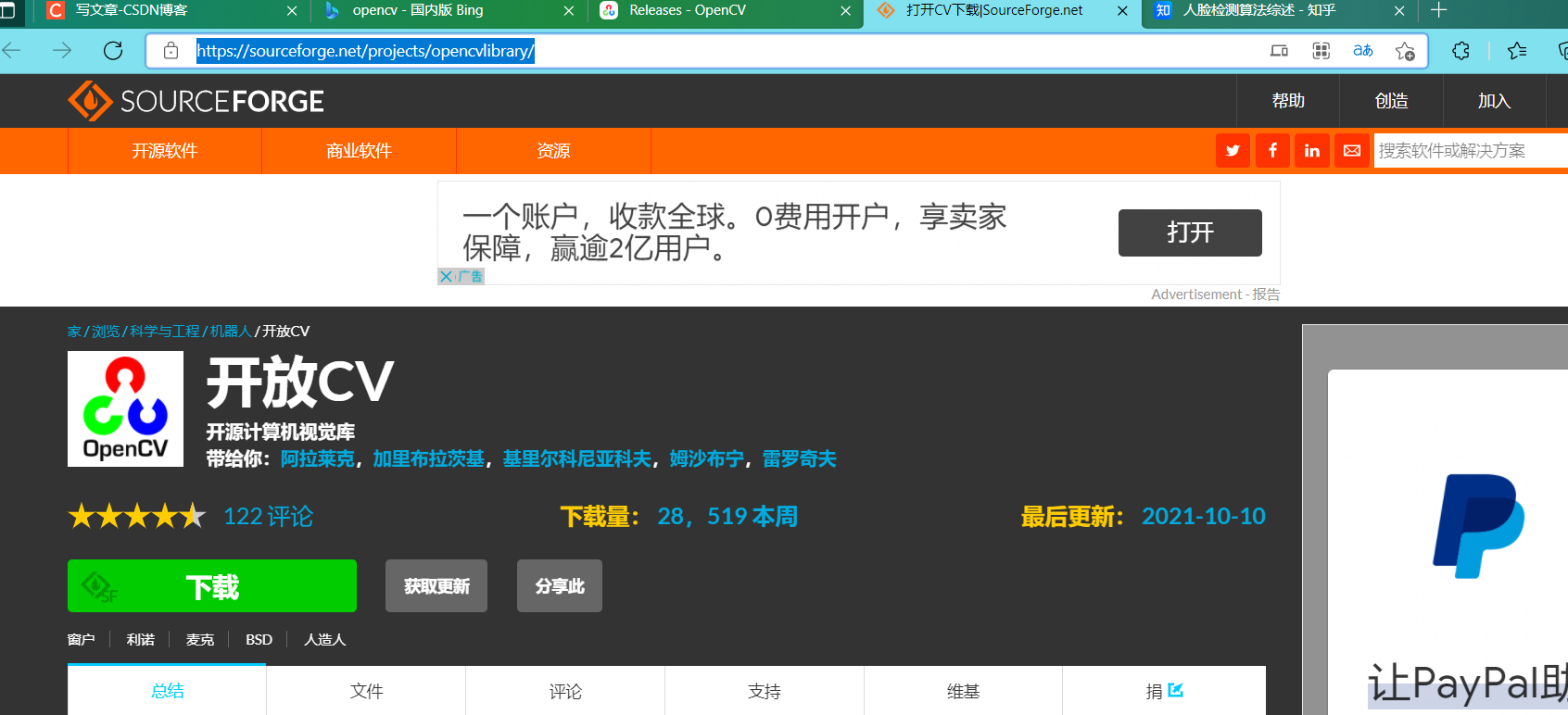Open the 加入 link in header

1494,101
